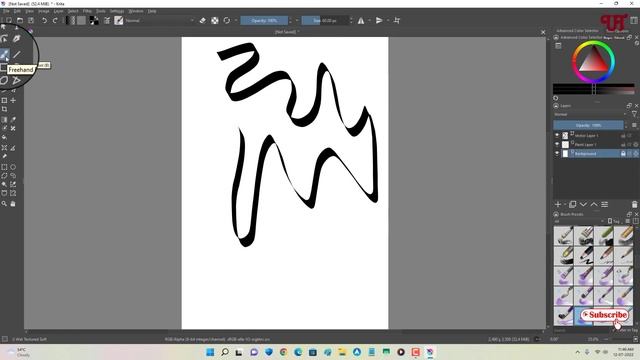
Task: Open an existing document from toolbar
Action: (x=20, y=20)
